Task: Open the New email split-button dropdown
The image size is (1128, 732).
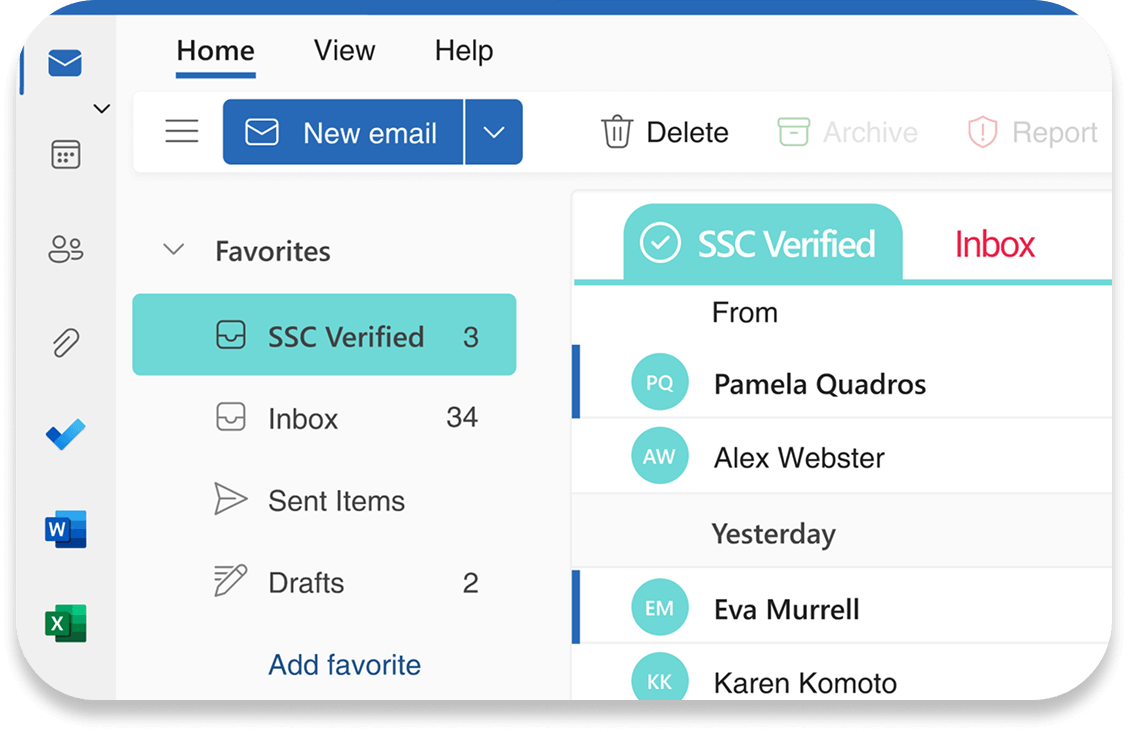Action: (493, 131)
